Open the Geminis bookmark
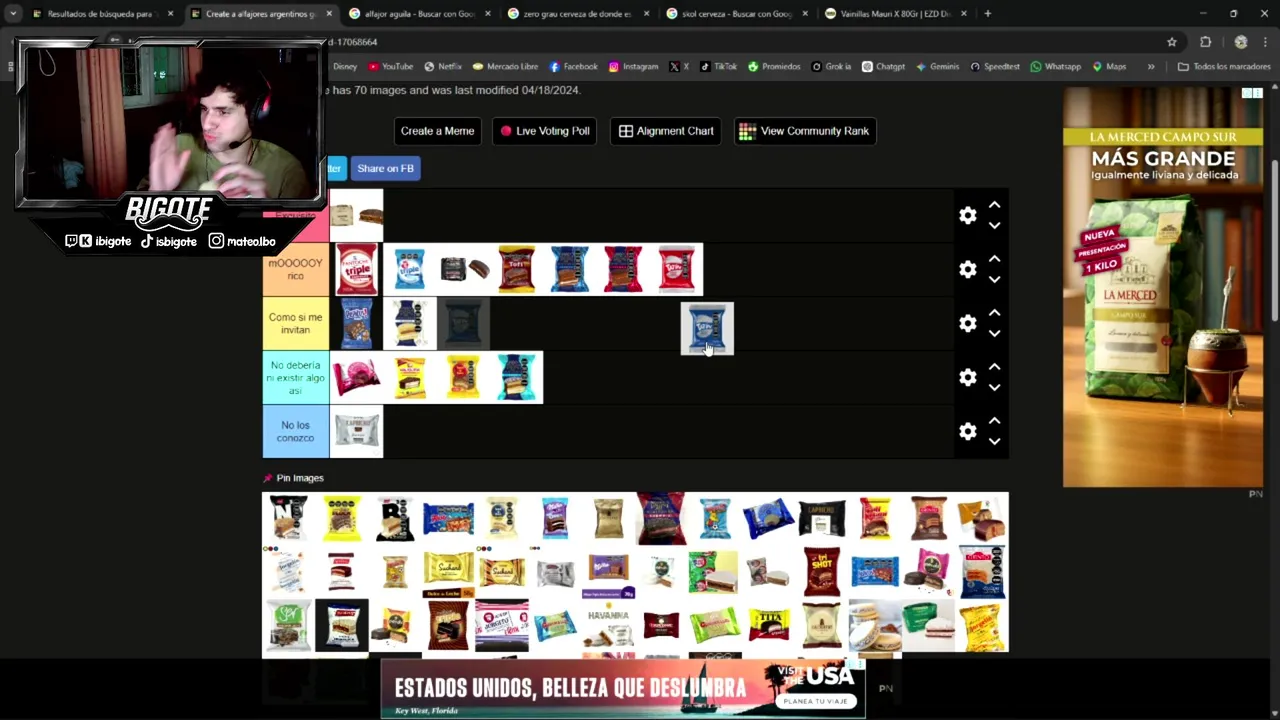Image resolution: width=1280 pixels, height=720 pixels. pos(936,67)
